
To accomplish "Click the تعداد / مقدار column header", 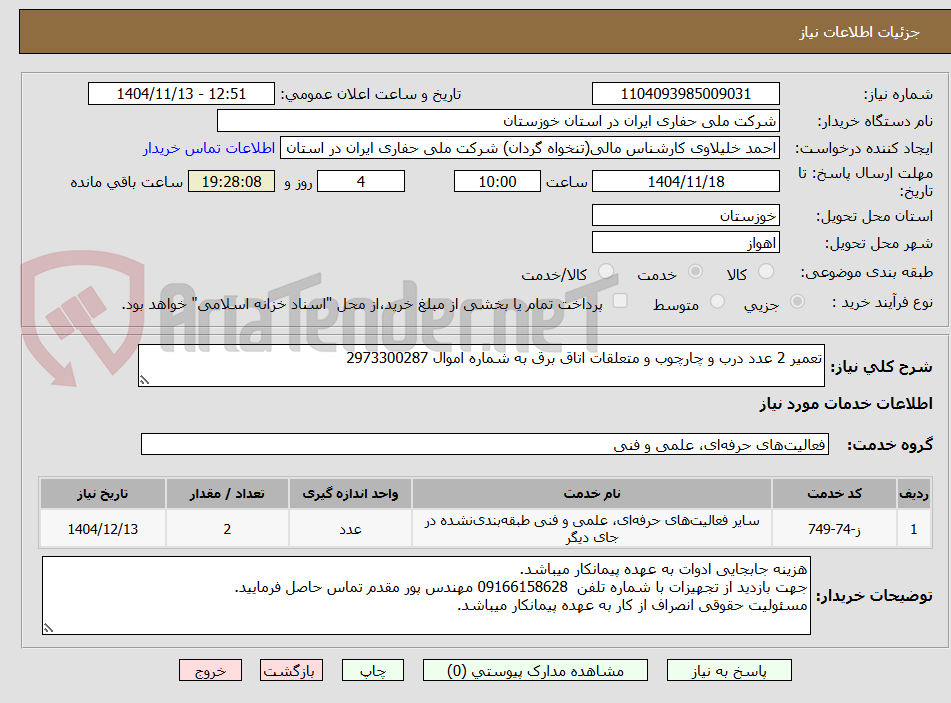I will tap(227, 494).
